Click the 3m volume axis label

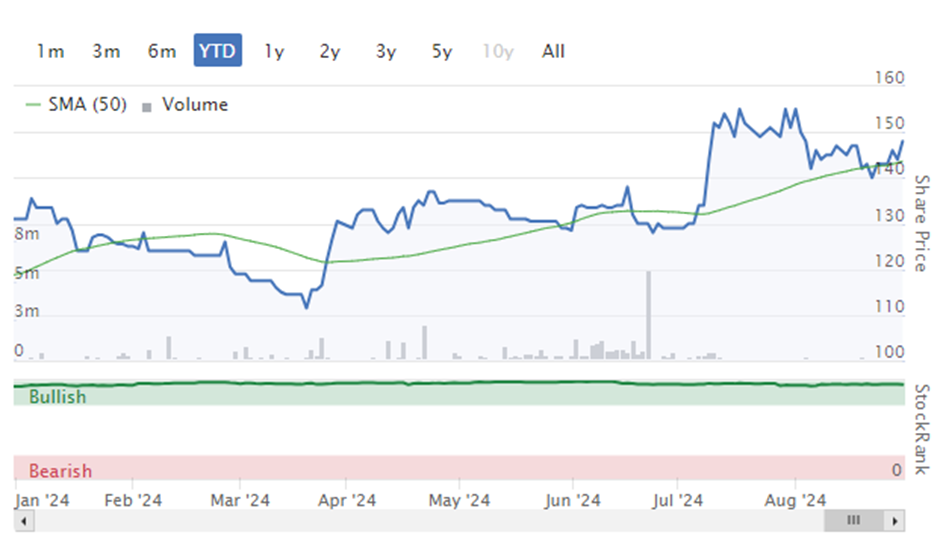coord(27,311)
